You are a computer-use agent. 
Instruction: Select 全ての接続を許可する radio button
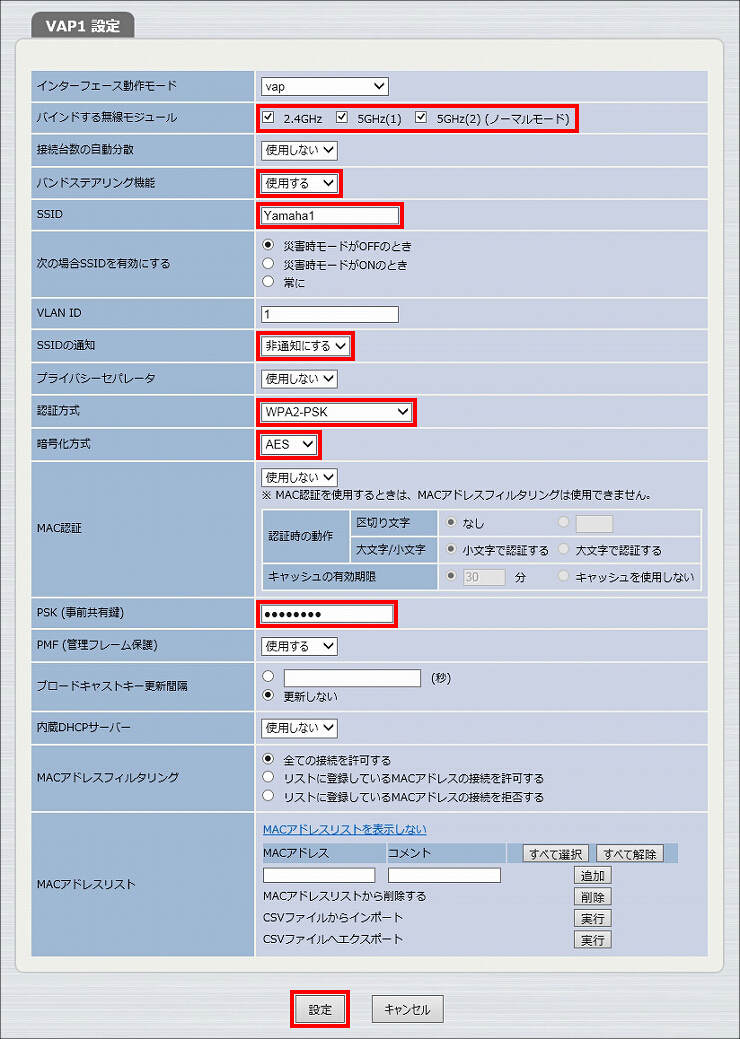coord(268,759)
